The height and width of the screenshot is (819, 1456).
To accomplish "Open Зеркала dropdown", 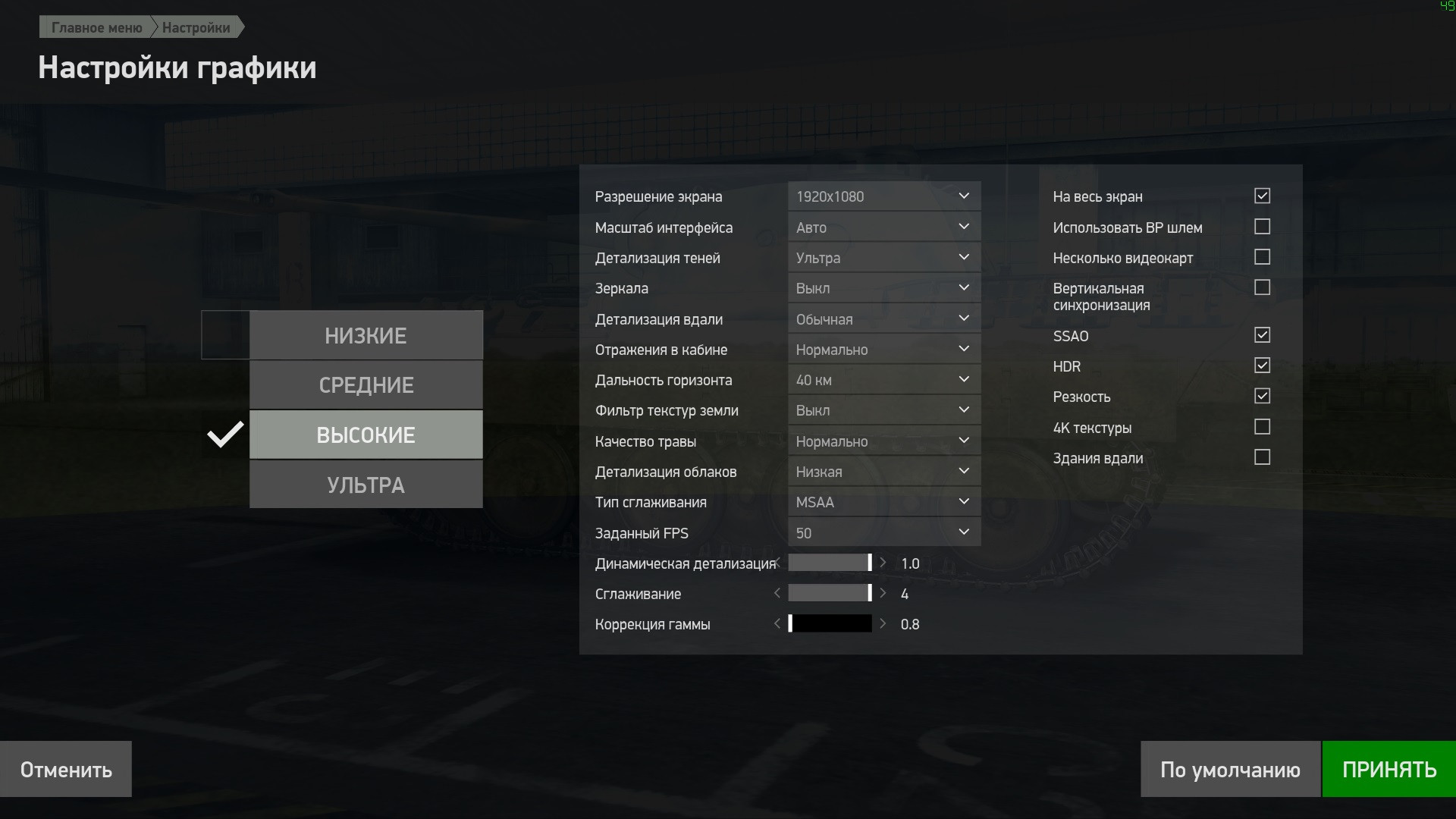I will tap(884, 288).
